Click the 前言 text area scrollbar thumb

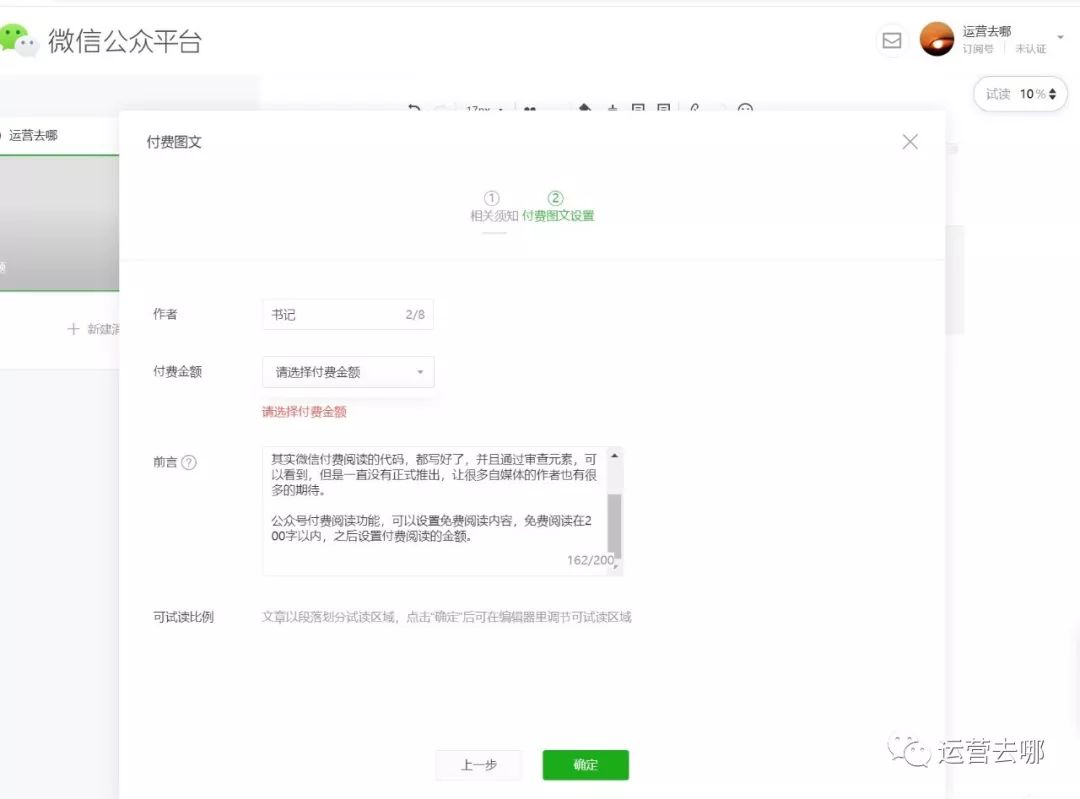point(614,525)
